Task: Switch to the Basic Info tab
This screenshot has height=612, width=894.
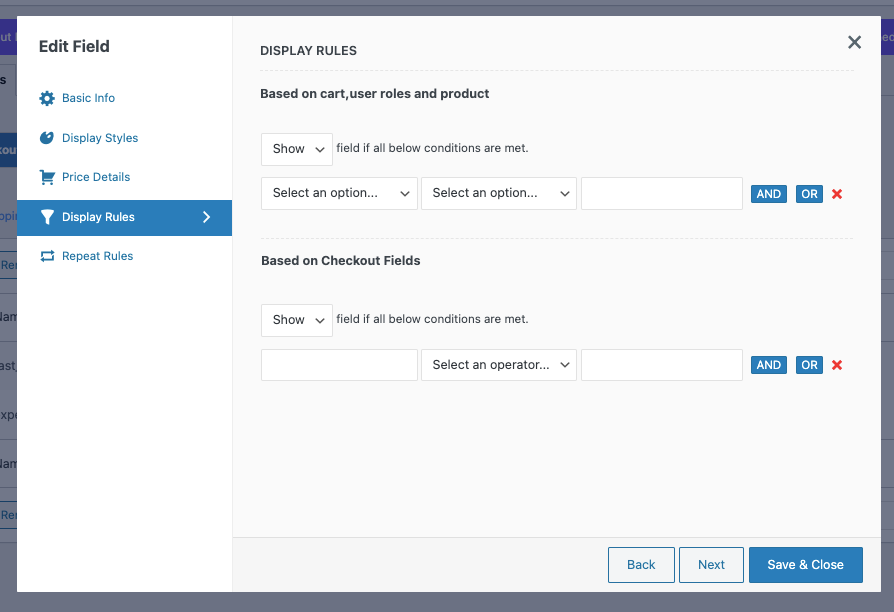Action: click(88, 98)
